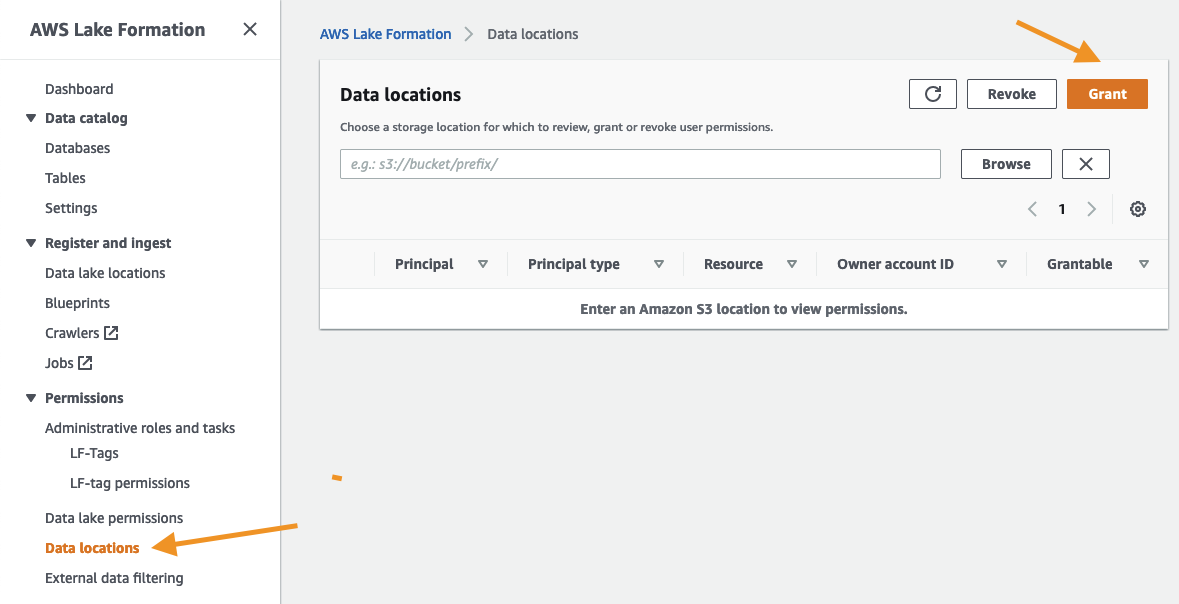Open table preferences gear icon
The image size is (1179, 604).
click(1137, 209)
